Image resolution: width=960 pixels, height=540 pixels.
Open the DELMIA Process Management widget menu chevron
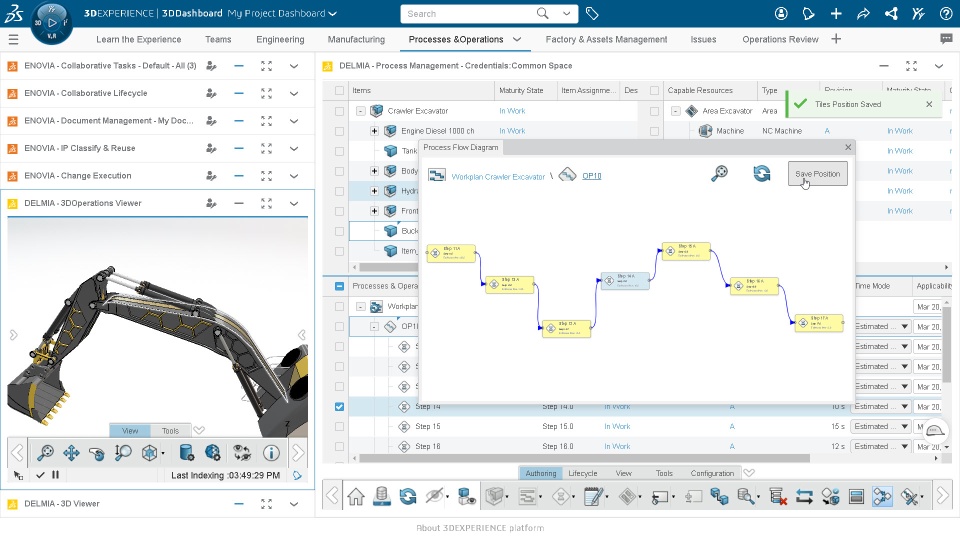click(x=939, y=66)
